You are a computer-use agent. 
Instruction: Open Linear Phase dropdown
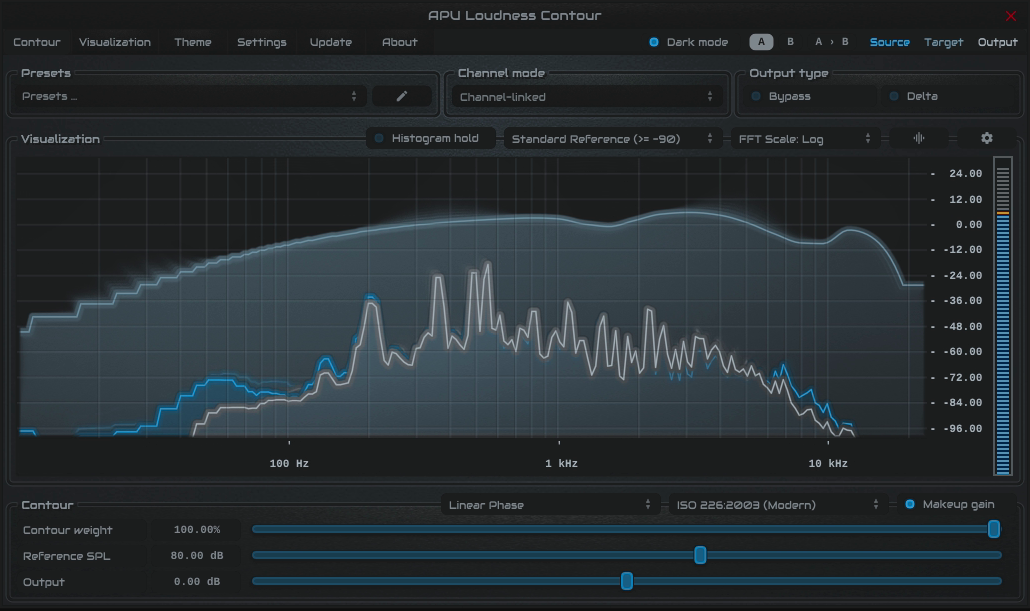pos(550,505)
